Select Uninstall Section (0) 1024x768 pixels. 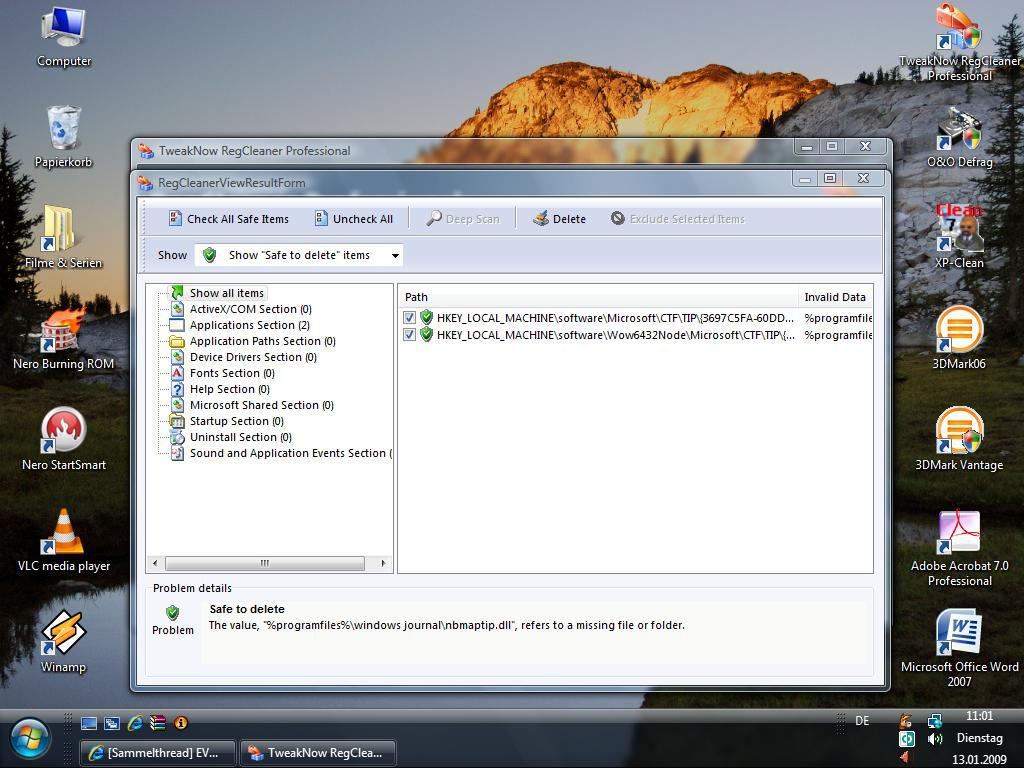coord(240,437)
